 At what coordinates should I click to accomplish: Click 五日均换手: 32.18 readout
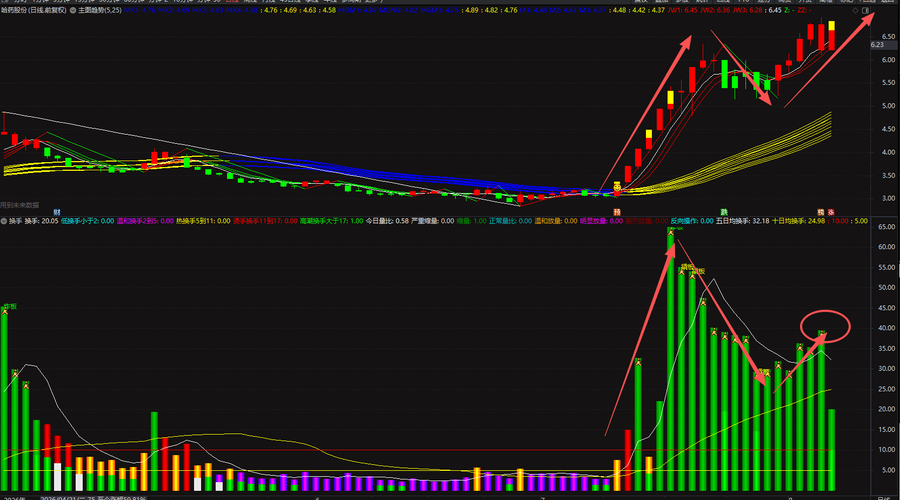tap(742, 221)
